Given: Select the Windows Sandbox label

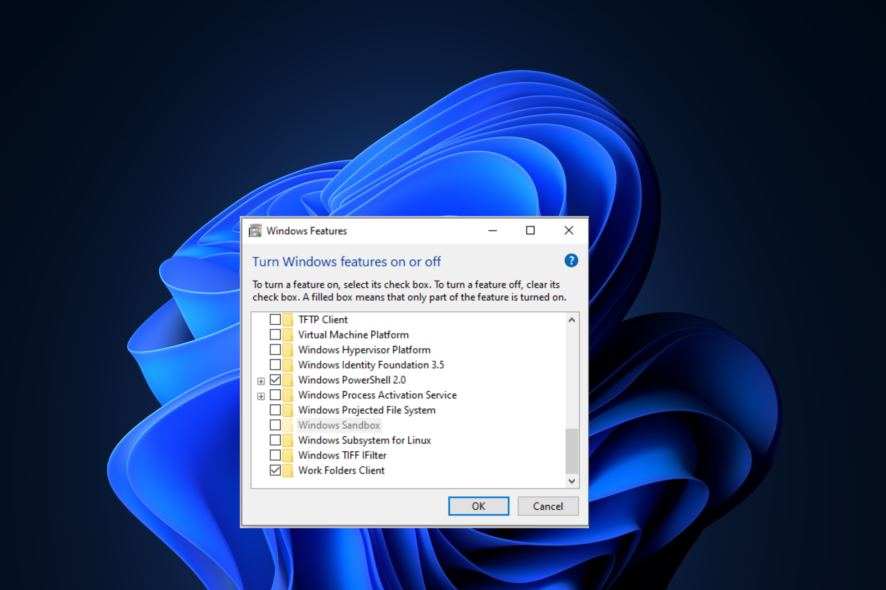Looking at the screenshot, I should coord(339,425).
